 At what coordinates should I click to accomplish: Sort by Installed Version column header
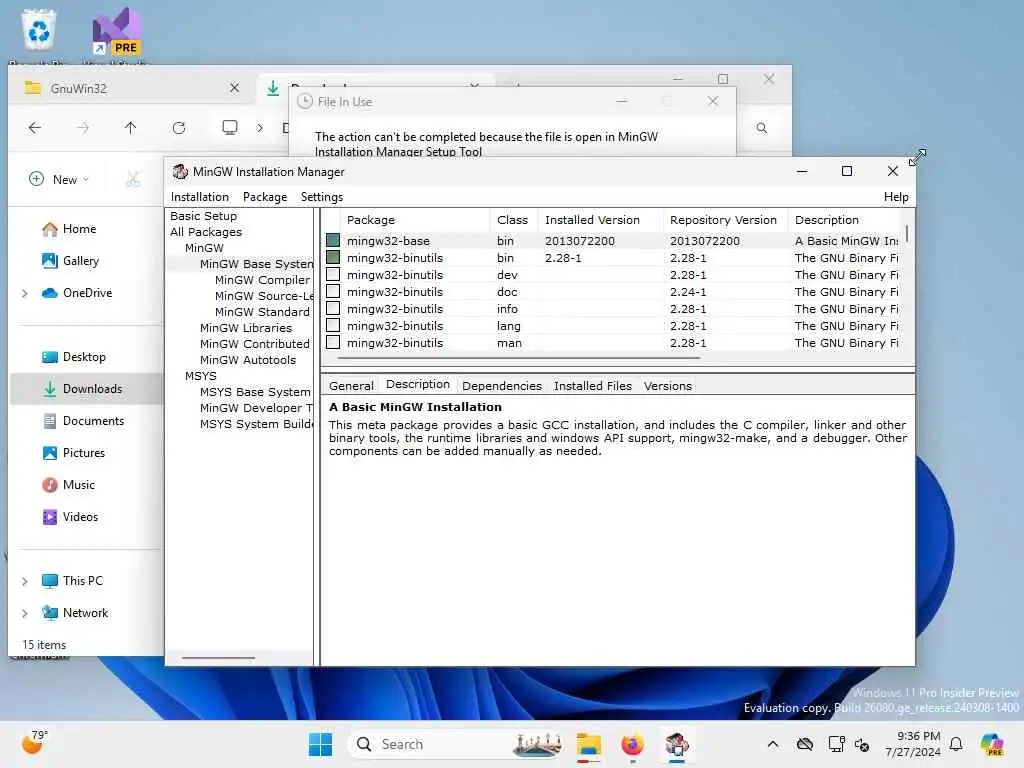pos(600,220)
